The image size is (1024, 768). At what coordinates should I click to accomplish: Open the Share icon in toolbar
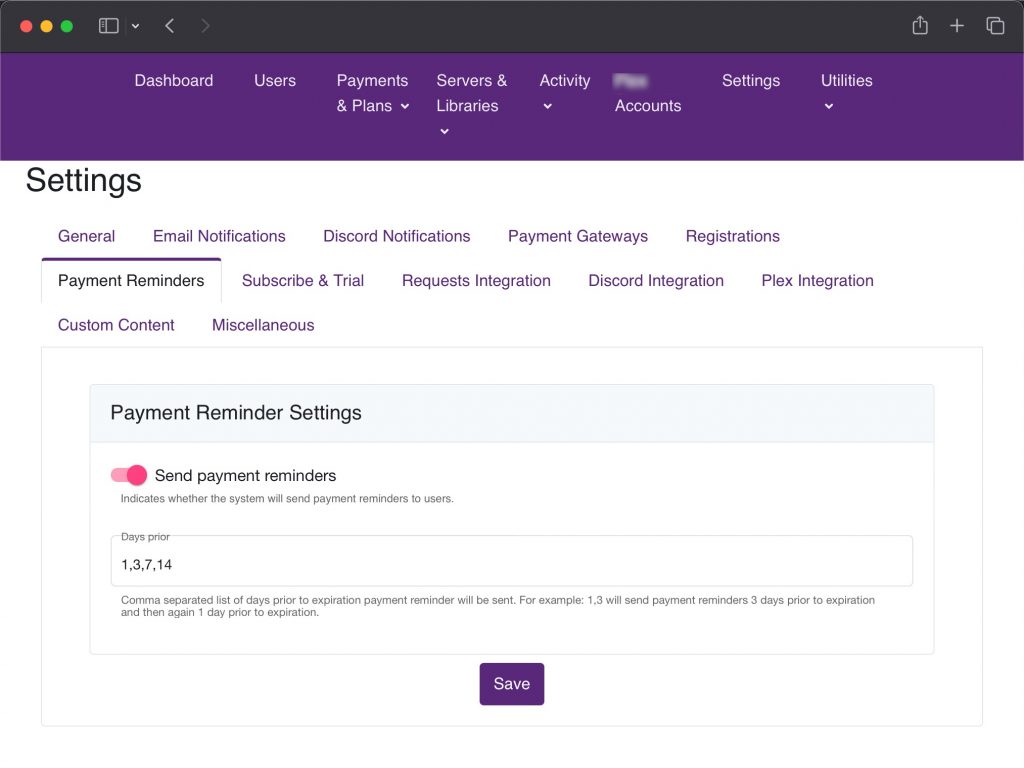[920, 26]
